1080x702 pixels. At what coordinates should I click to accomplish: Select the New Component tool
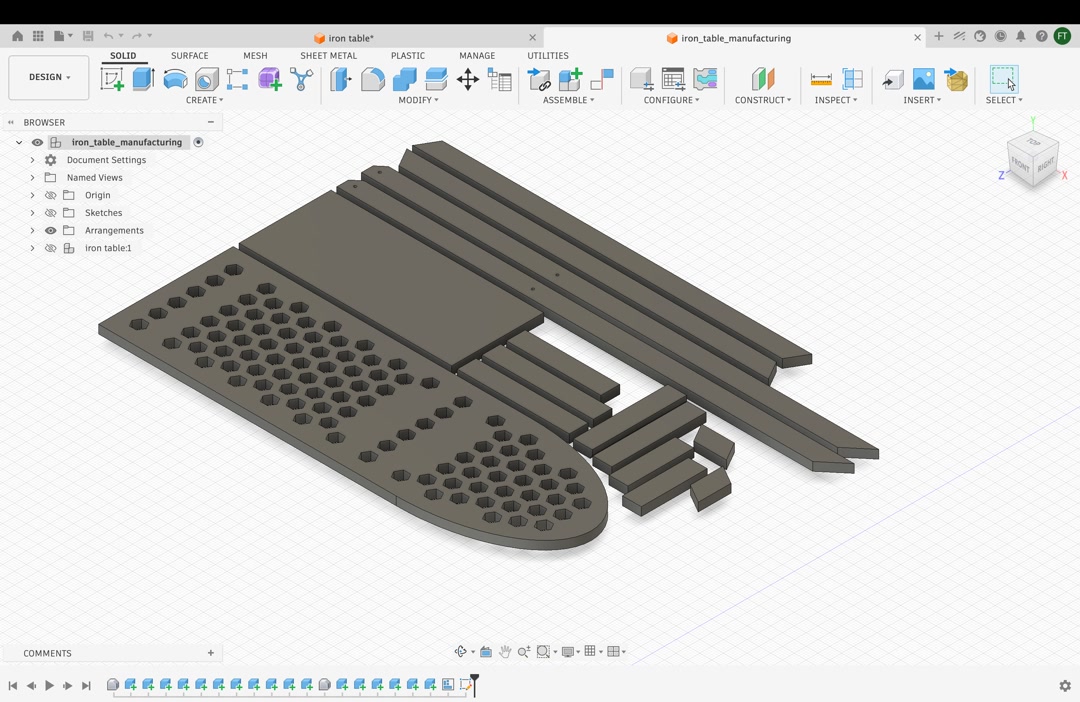click(x=570, y=79)
